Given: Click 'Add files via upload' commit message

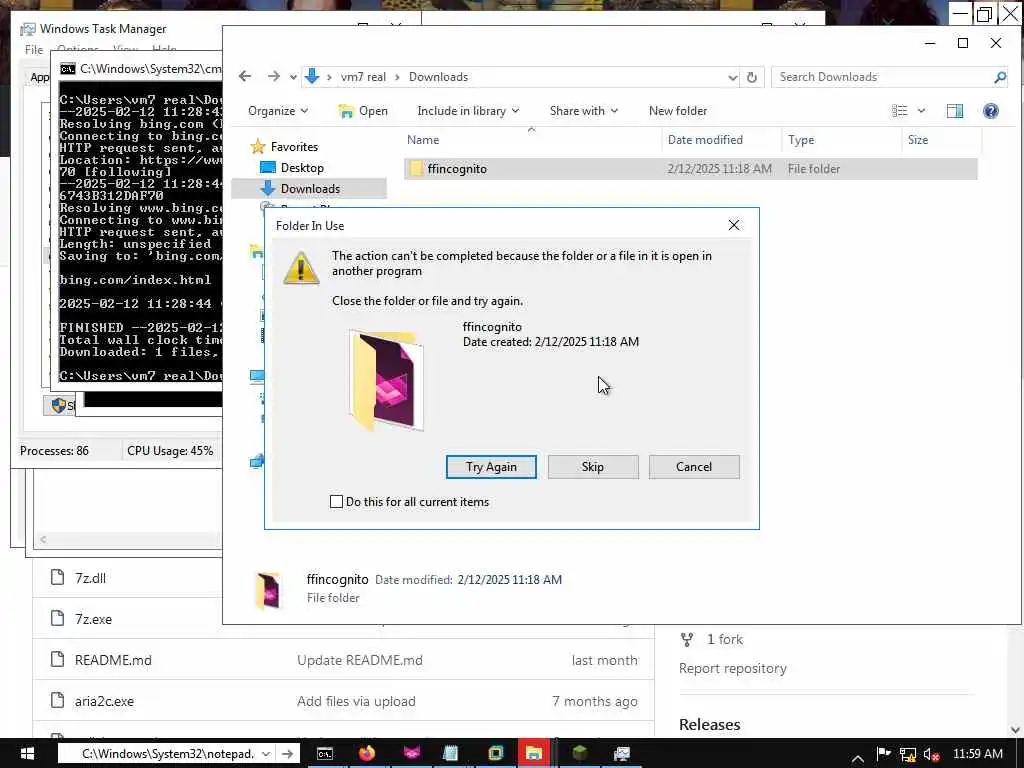Looking at the screenshot, I should [356, 701].
